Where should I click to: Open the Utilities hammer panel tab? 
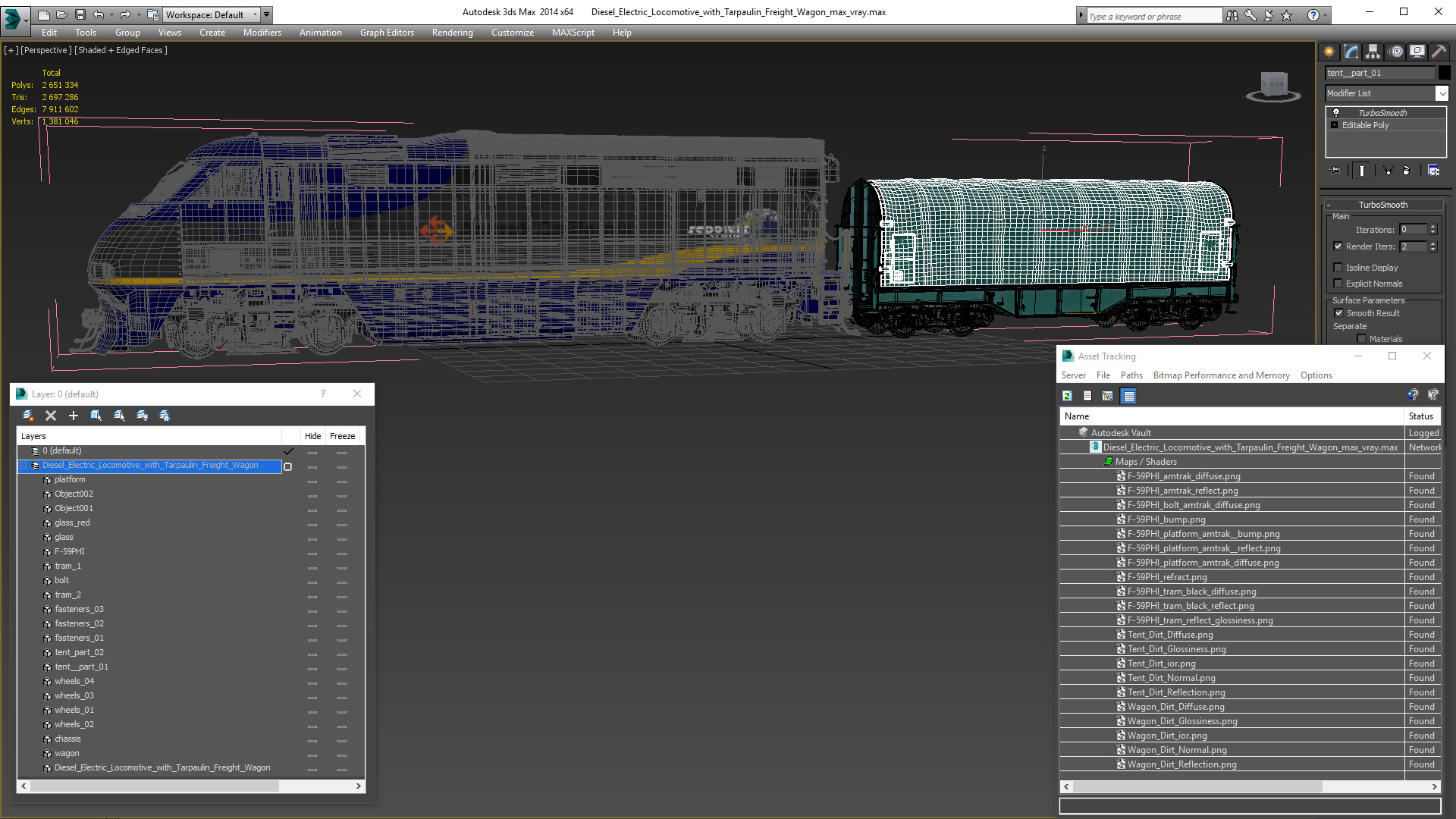(x=1439, y=52)
